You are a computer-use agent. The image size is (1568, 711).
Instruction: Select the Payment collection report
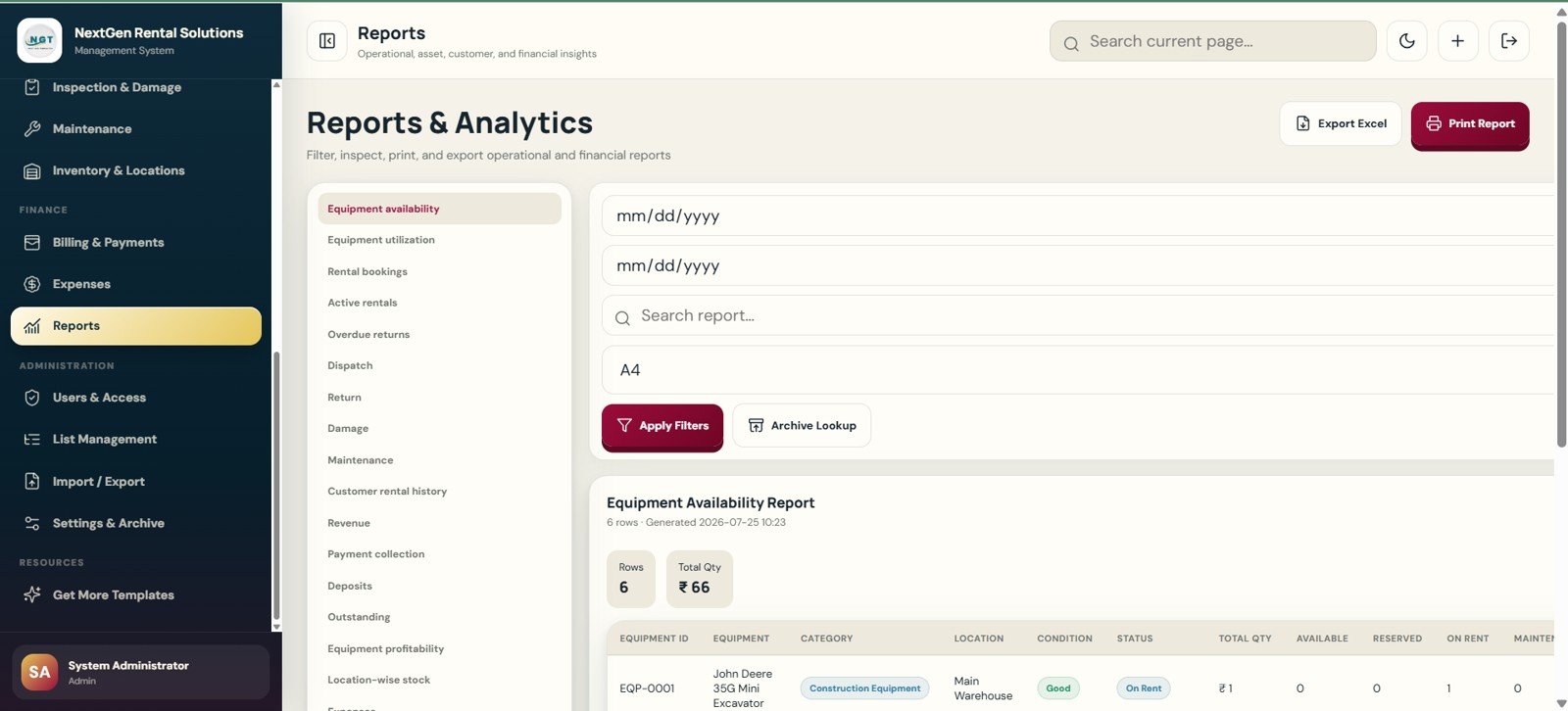[439, 554]
